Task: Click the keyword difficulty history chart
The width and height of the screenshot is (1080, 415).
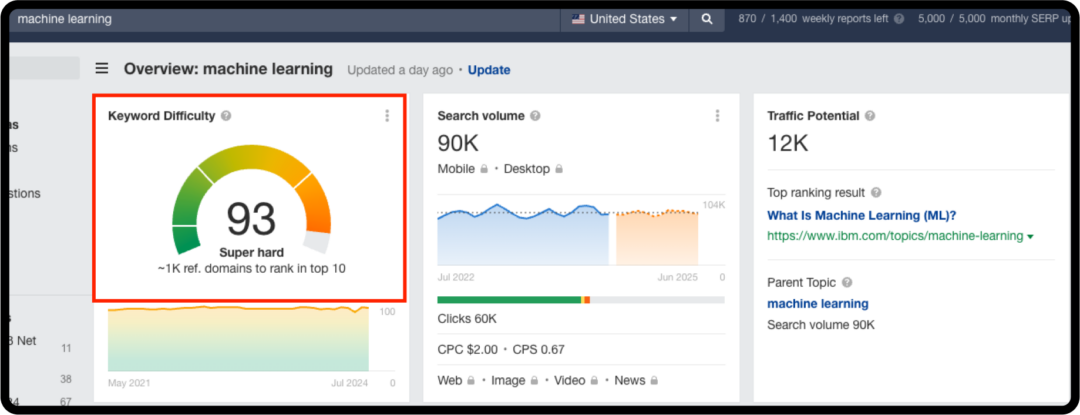Action: click(x=238, y=339)
